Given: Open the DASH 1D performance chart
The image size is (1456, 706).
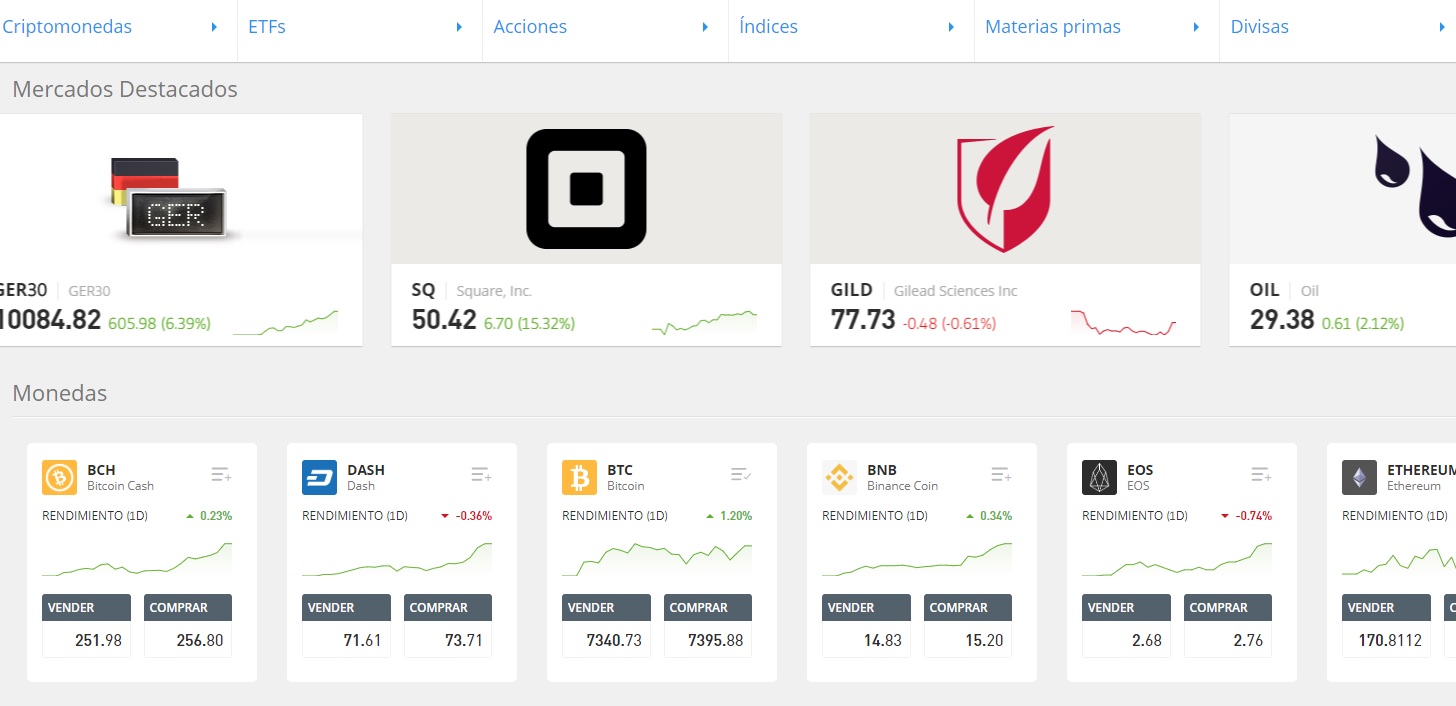Looking at the screenshot, I should click(397, 560).
